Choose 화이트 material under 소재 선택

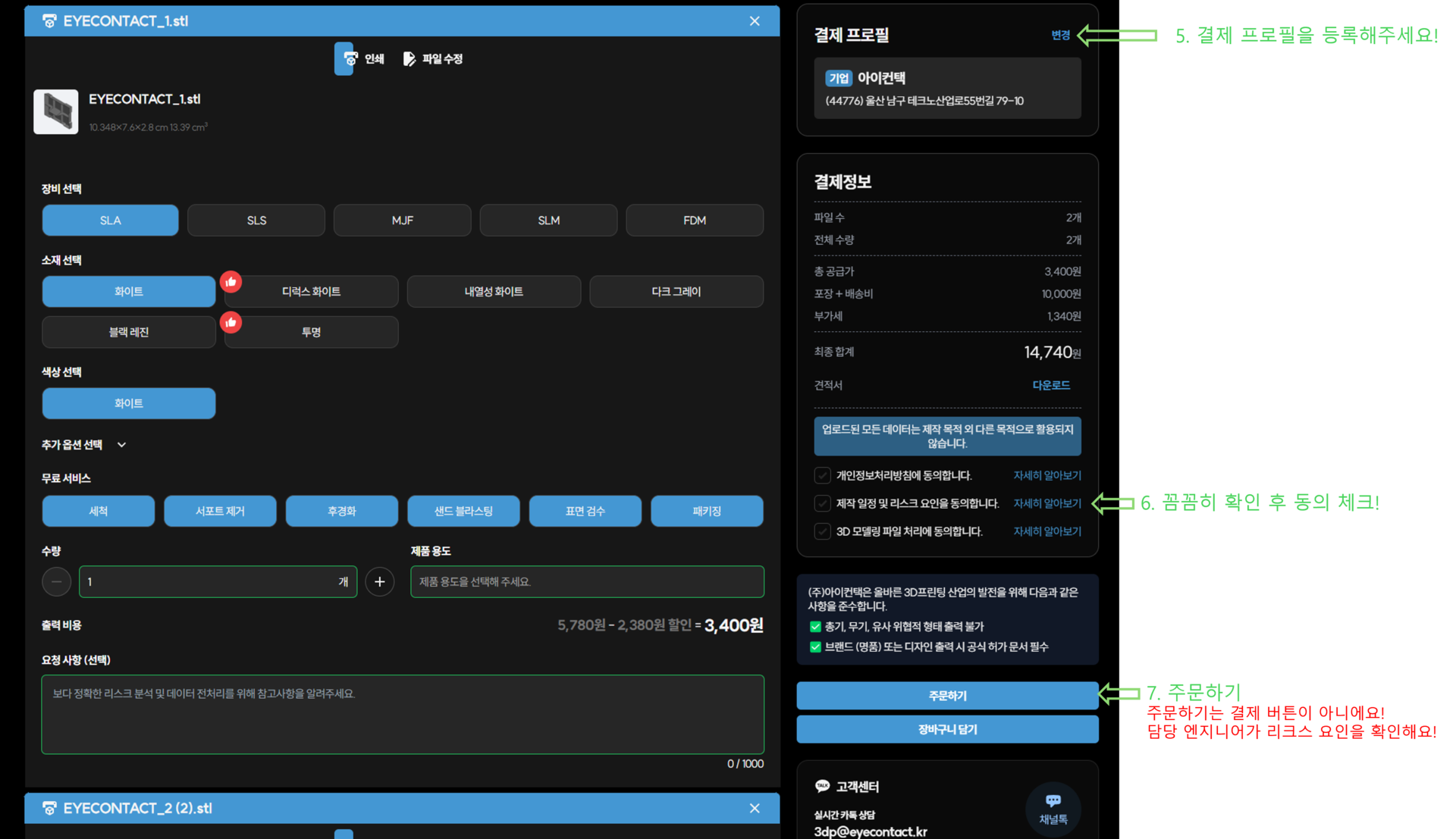coord(129,292)
